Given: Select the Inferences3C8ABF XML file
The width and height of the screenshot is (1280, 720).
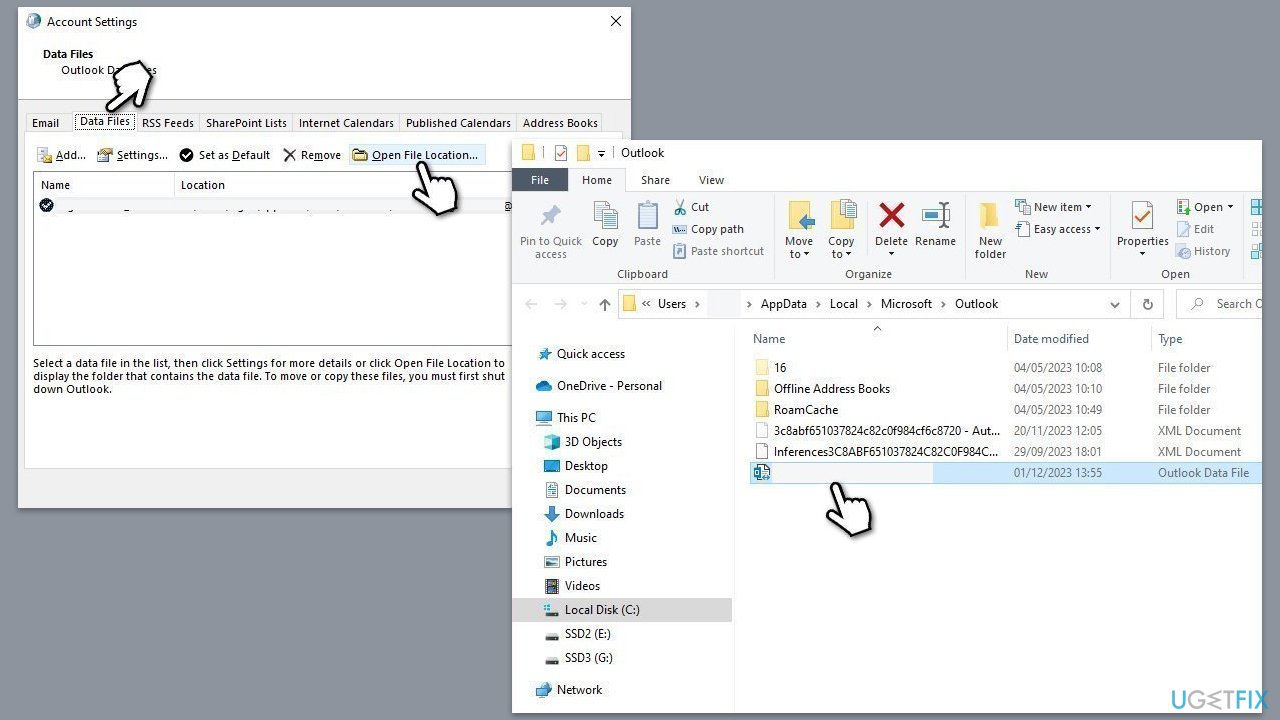Looking at the screenshot, I should tap(886, 452).
